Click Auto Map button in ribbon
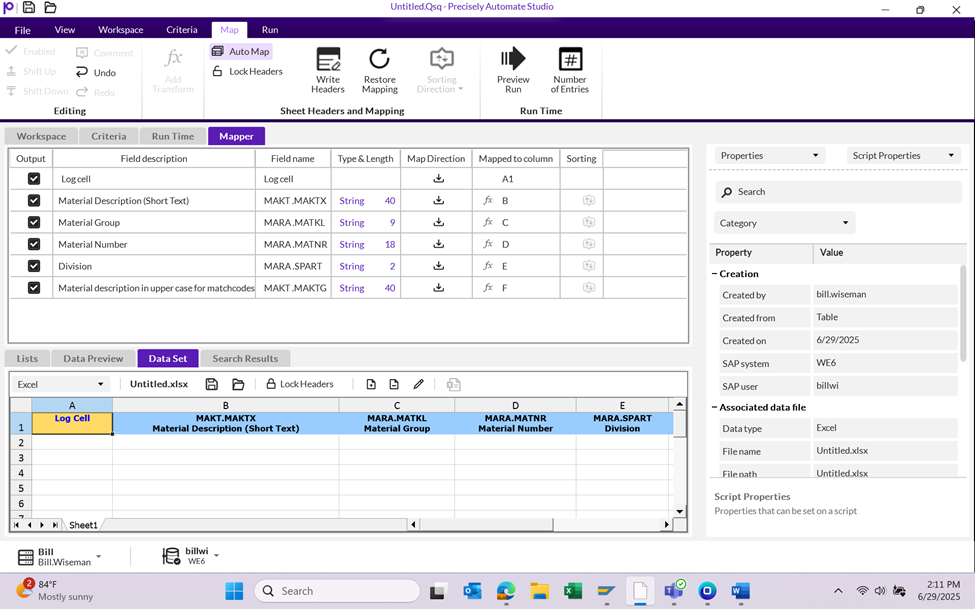The width and height of the screenshot is (975, 609). 240,51
